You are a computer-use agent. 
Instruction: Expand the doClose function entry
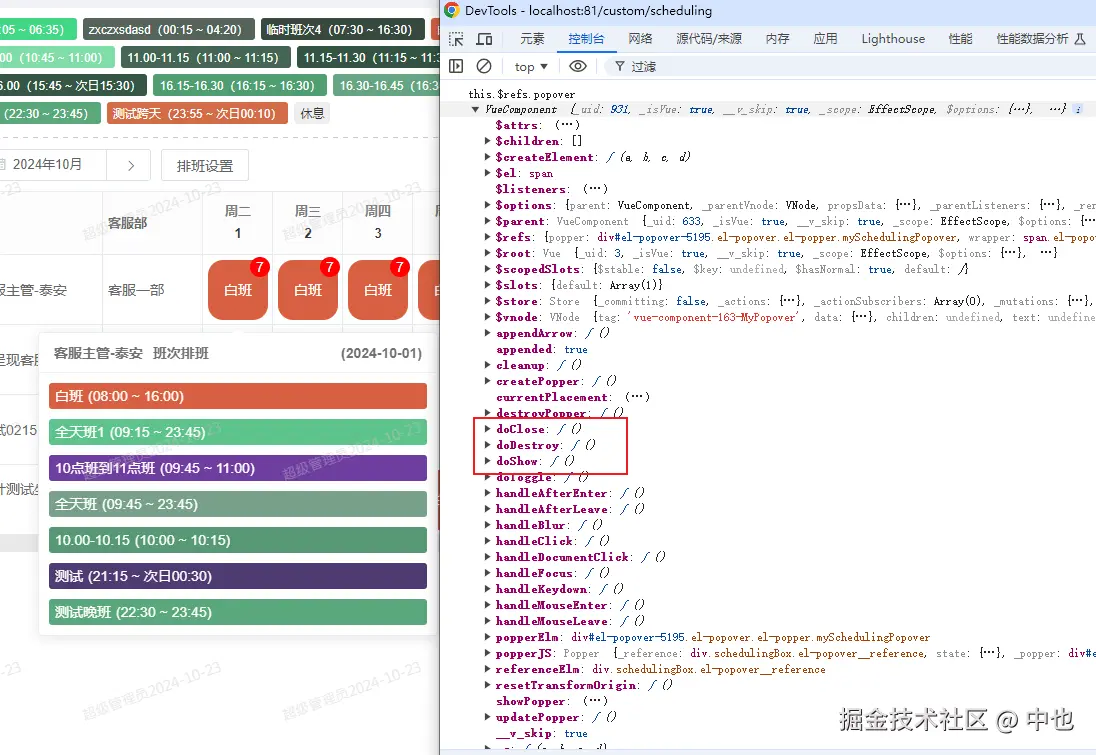tap(487, 429)
